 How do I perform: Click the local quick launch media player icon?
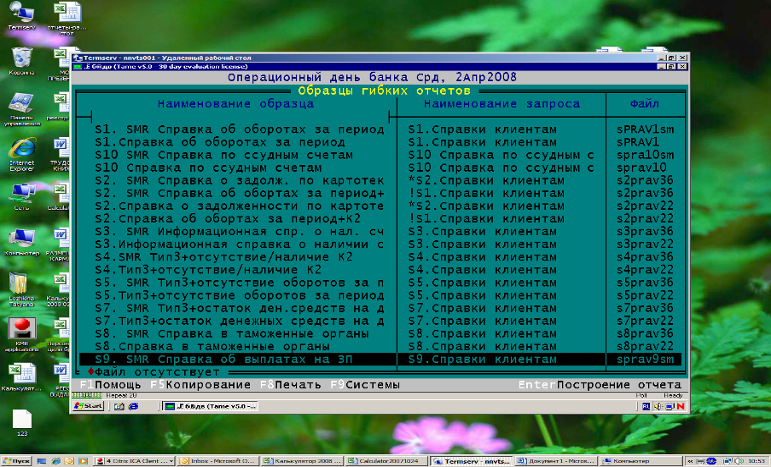pos(83,461)
